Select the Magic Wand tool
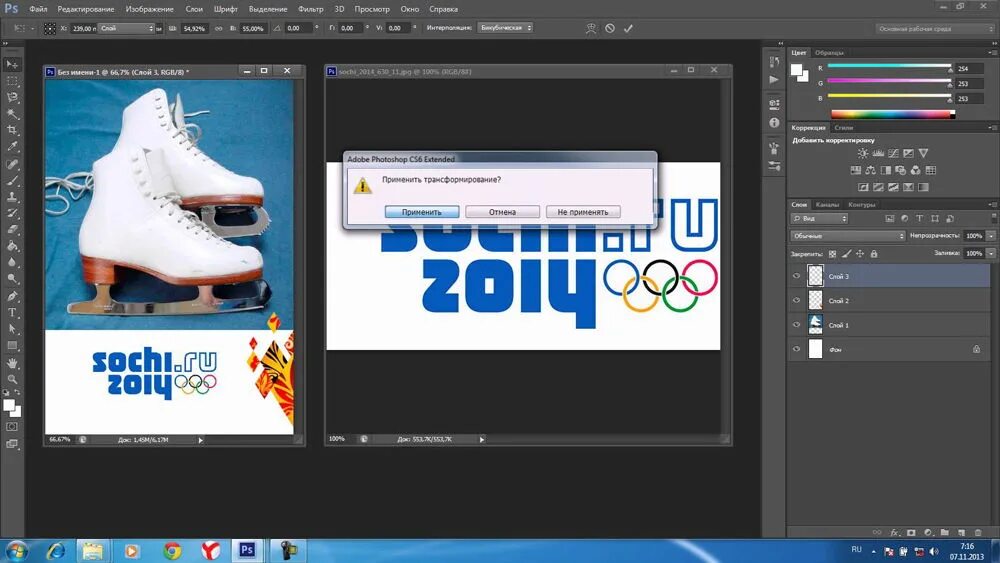Viewport: 1000px width, 563px height. [x=12, y=114]
